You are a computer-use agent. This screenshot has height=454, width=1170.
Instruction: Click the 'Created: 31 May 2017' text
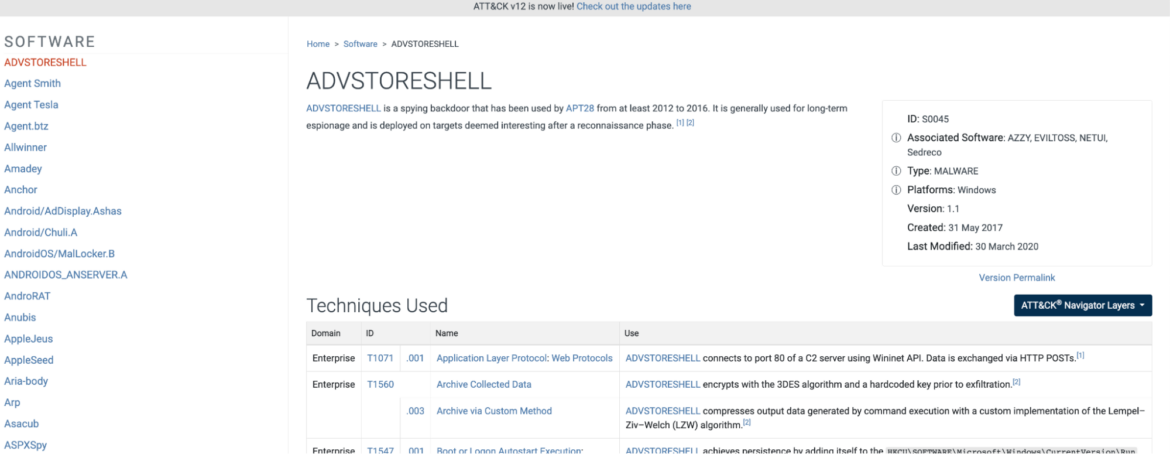955,227
